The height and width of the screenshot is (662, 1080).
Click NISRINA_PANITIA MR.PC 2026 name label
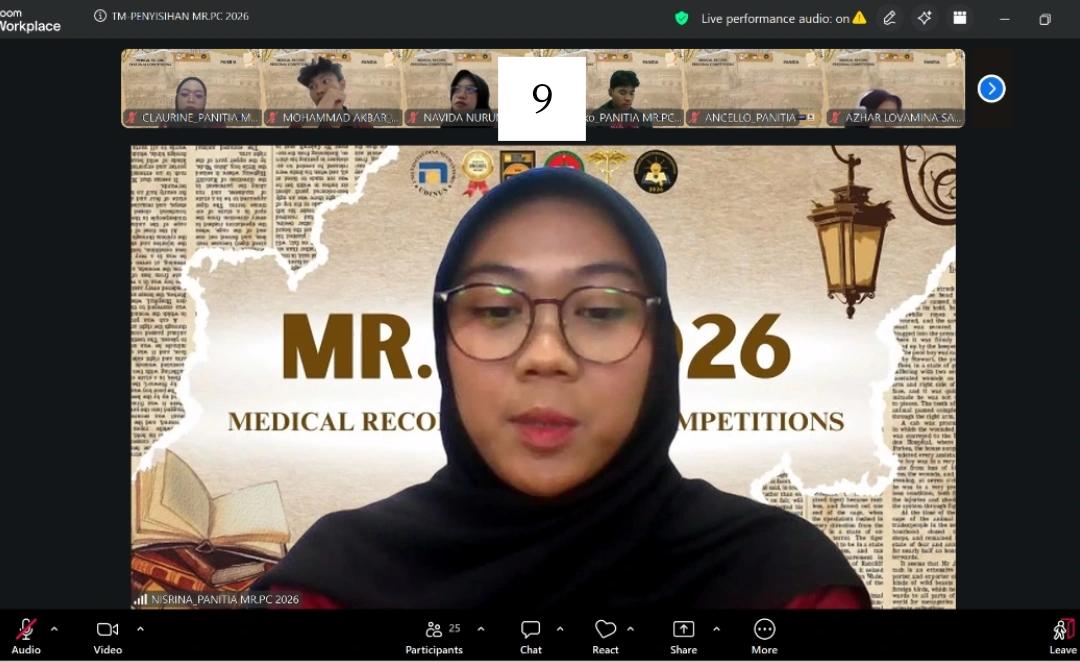click(x=225, y=599)
